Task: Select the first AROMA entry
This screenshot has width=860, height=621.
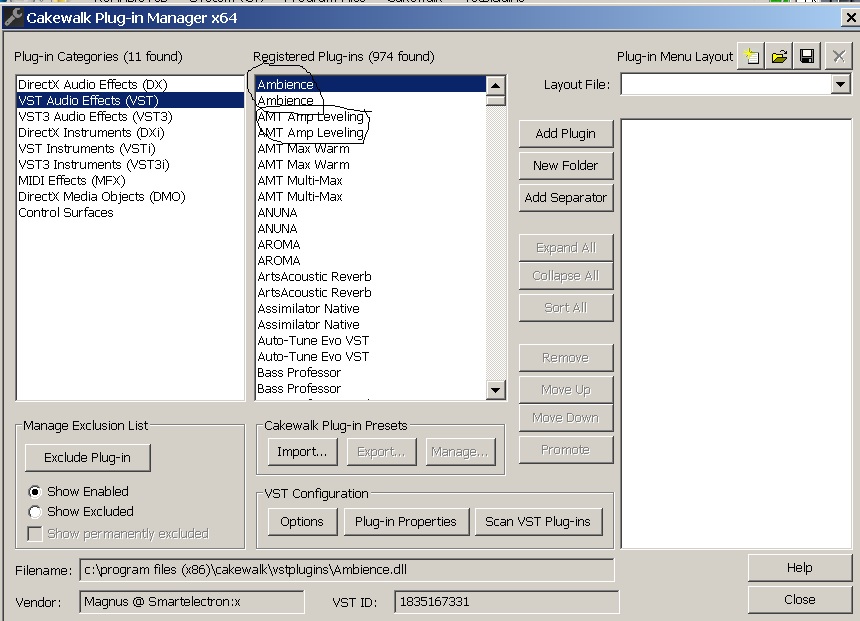Action: pyautogui.click(x=371, y=245)
